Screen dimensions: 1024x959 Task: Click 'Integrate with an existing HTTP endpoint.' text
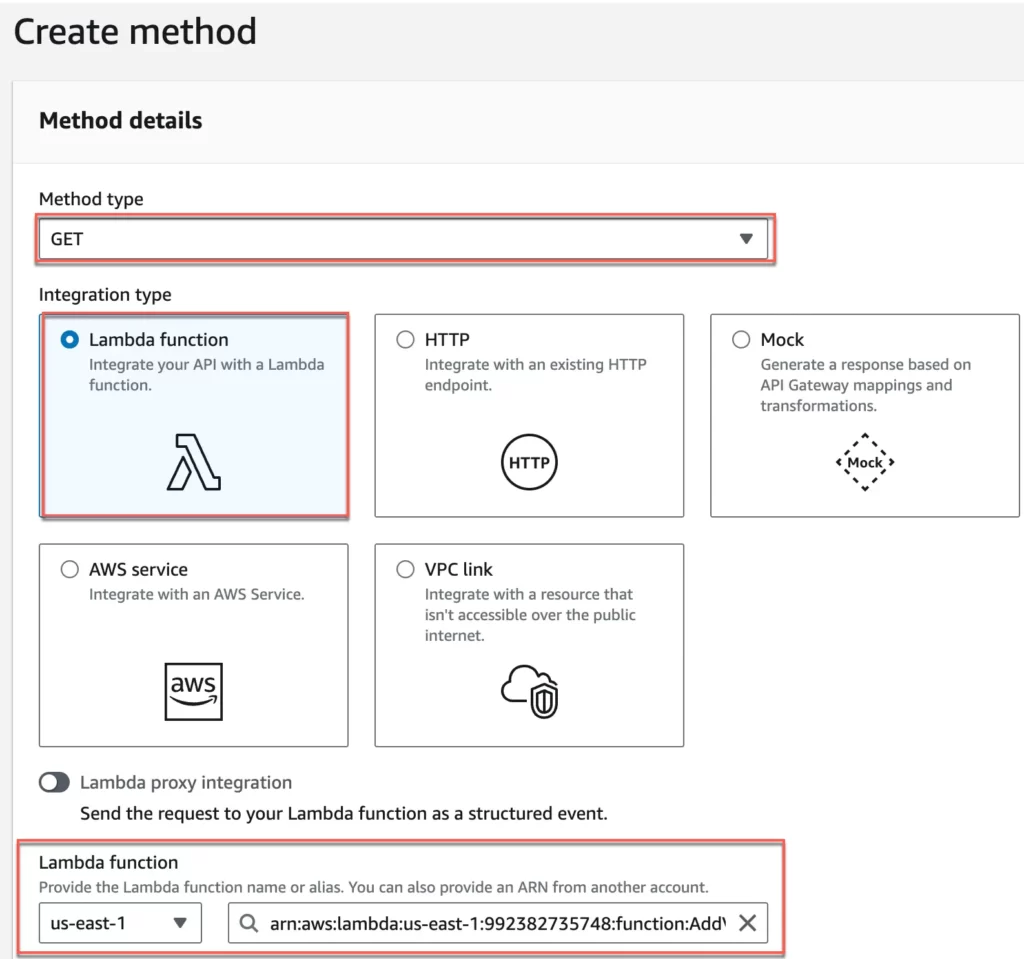(x=536, y=374)
